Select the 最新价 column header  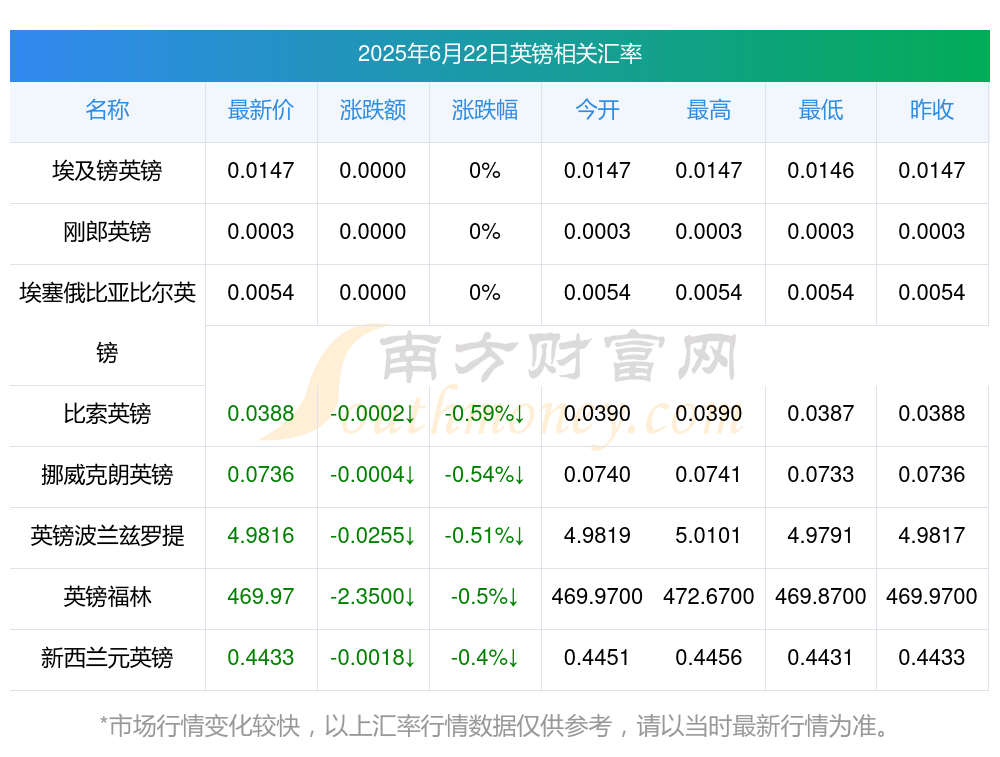[x=260, y=110]
